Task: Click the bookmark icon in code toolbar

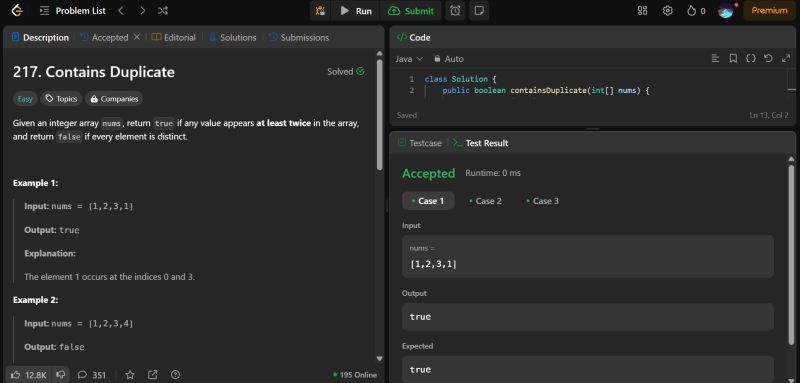Action: tap(733, 59)
